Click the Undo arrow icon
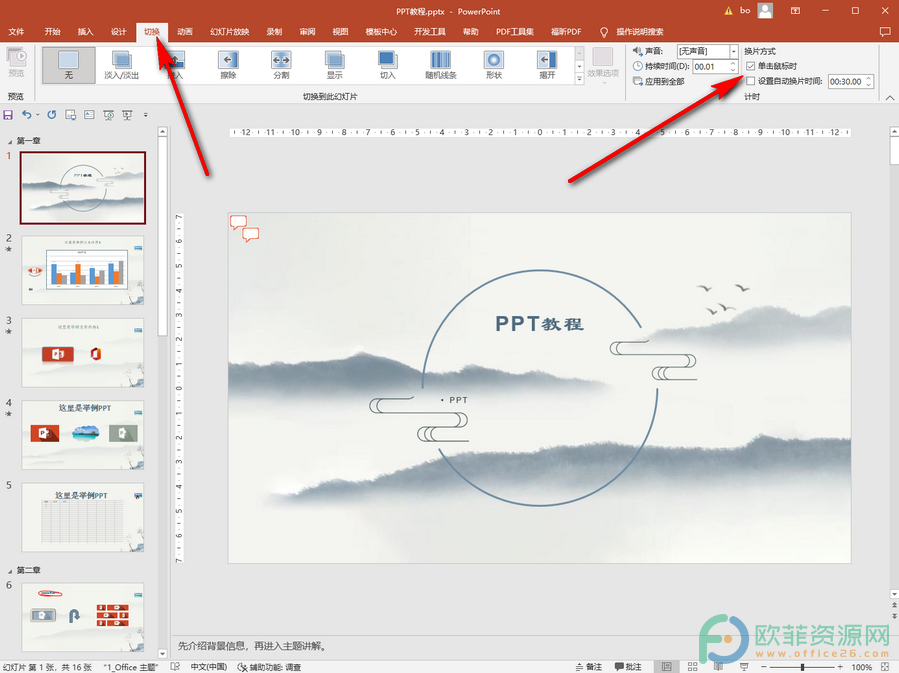The width and height of the screenshot is (899, 673). [x=26, y=115]
